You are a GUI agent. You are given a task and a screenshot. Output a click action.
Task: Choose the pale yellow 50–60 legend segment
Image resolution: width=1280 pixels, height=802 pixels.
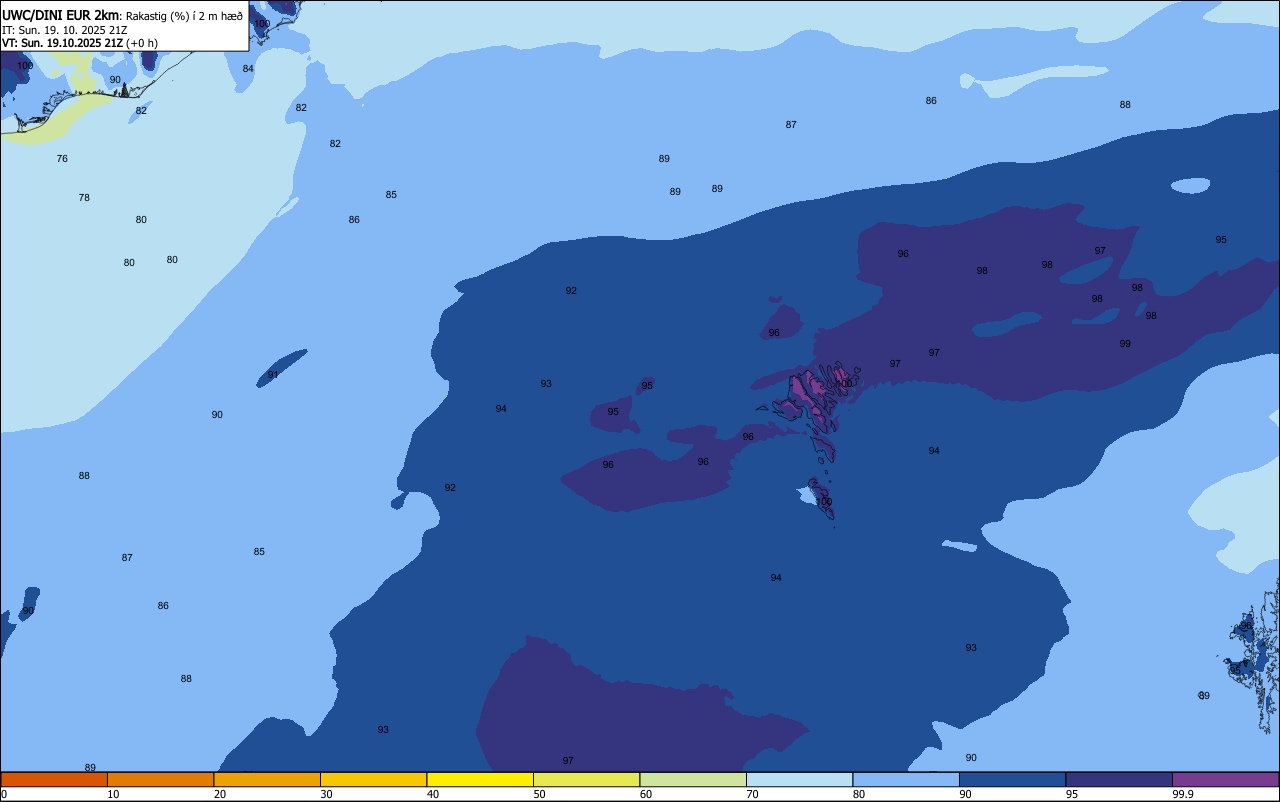click(x=586, y=779)
